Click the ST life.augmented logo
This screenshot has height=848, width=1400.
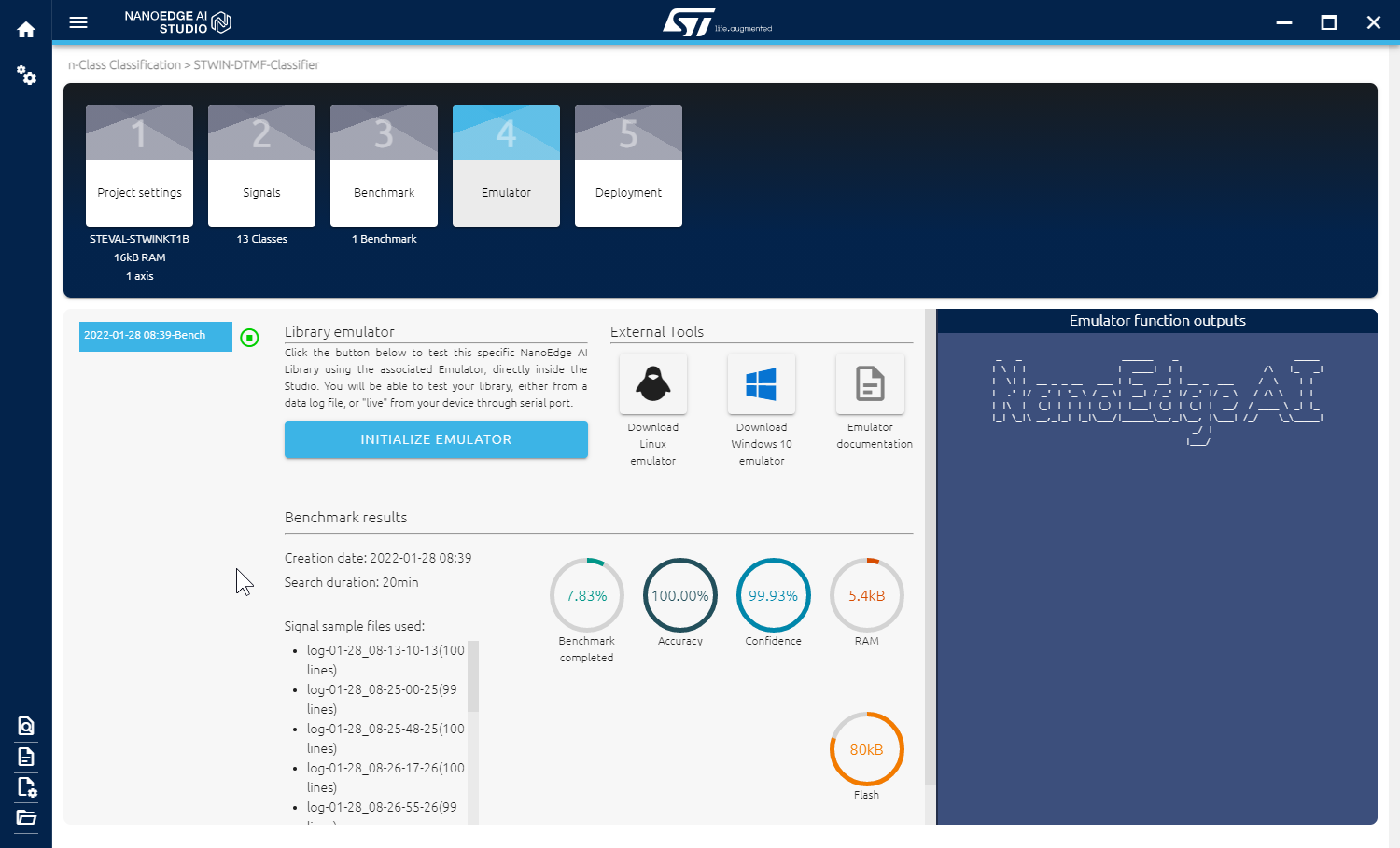click(717, 22)
